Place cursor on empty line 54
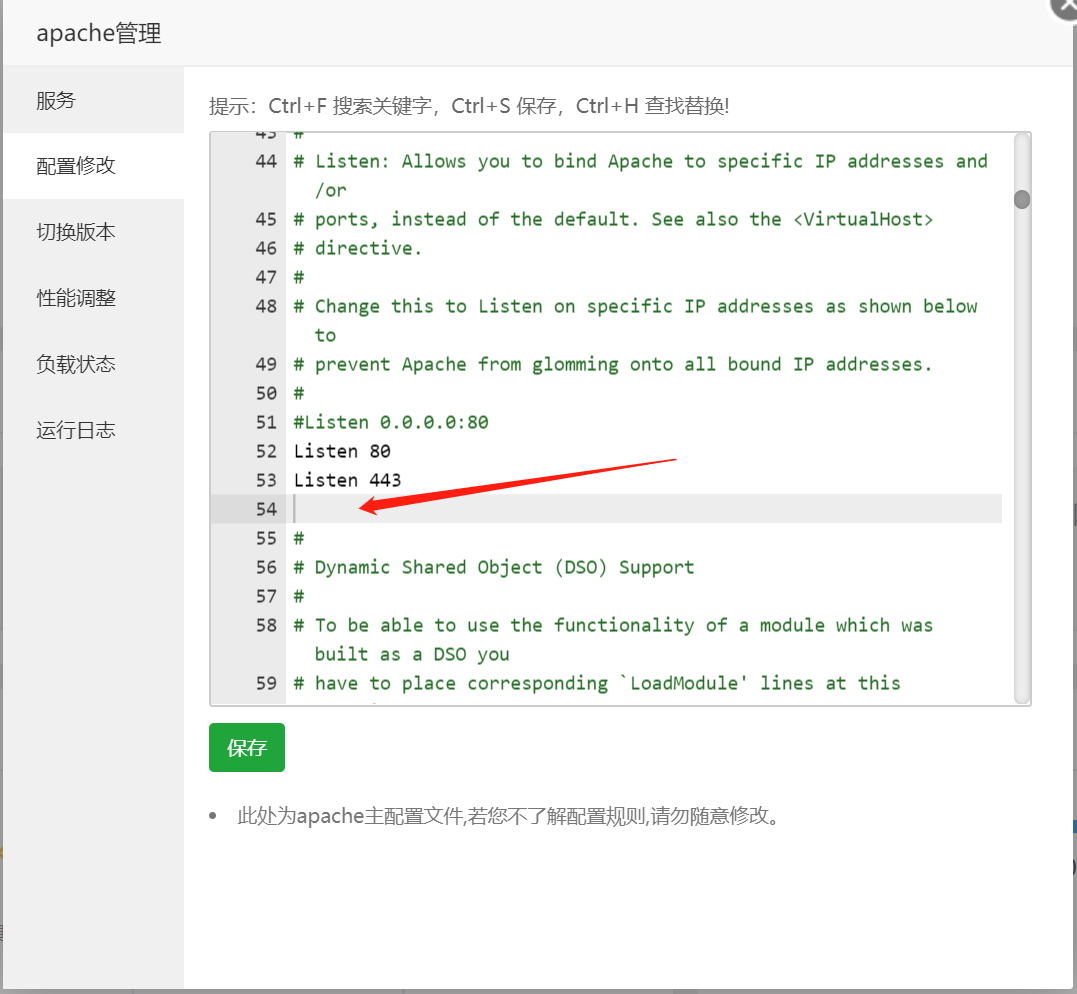Image resolution: width=1077 pixels, height=994 pixels. pyautogui.click(x=646, y=509)
